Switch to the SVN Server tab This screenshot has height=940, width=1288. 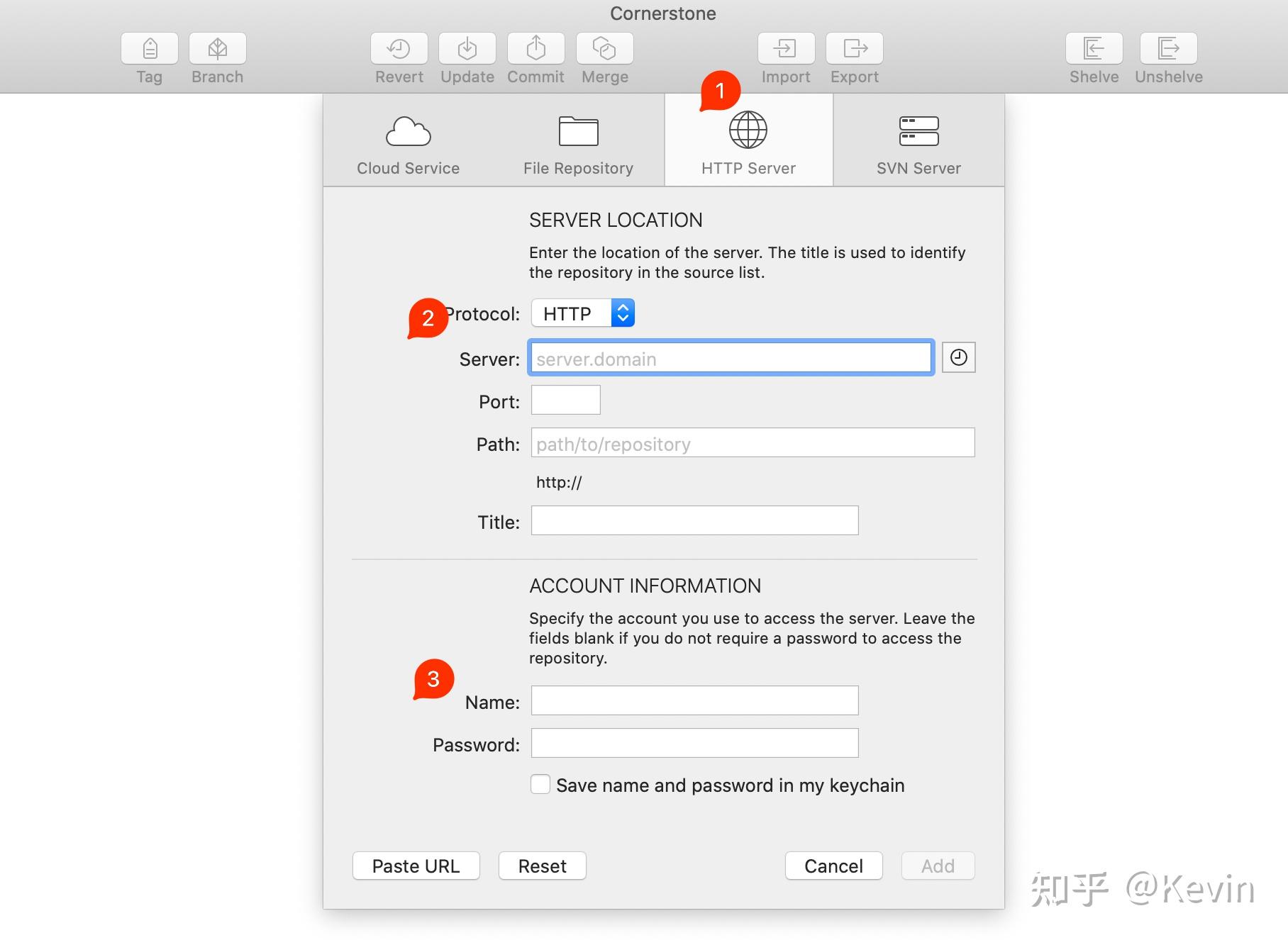pos(918,140)
